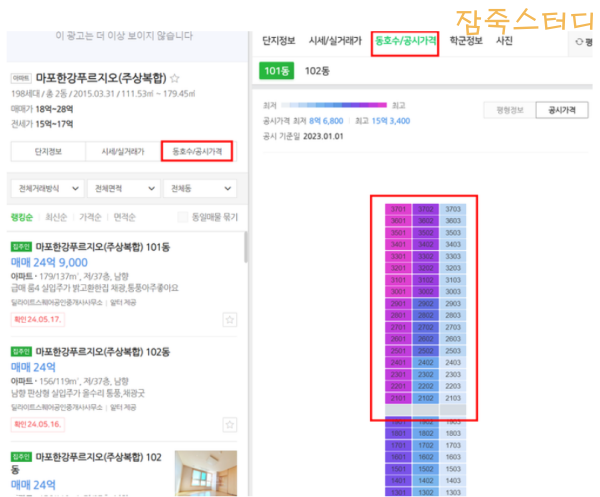Select 101동 building tab

pos(277,71)
